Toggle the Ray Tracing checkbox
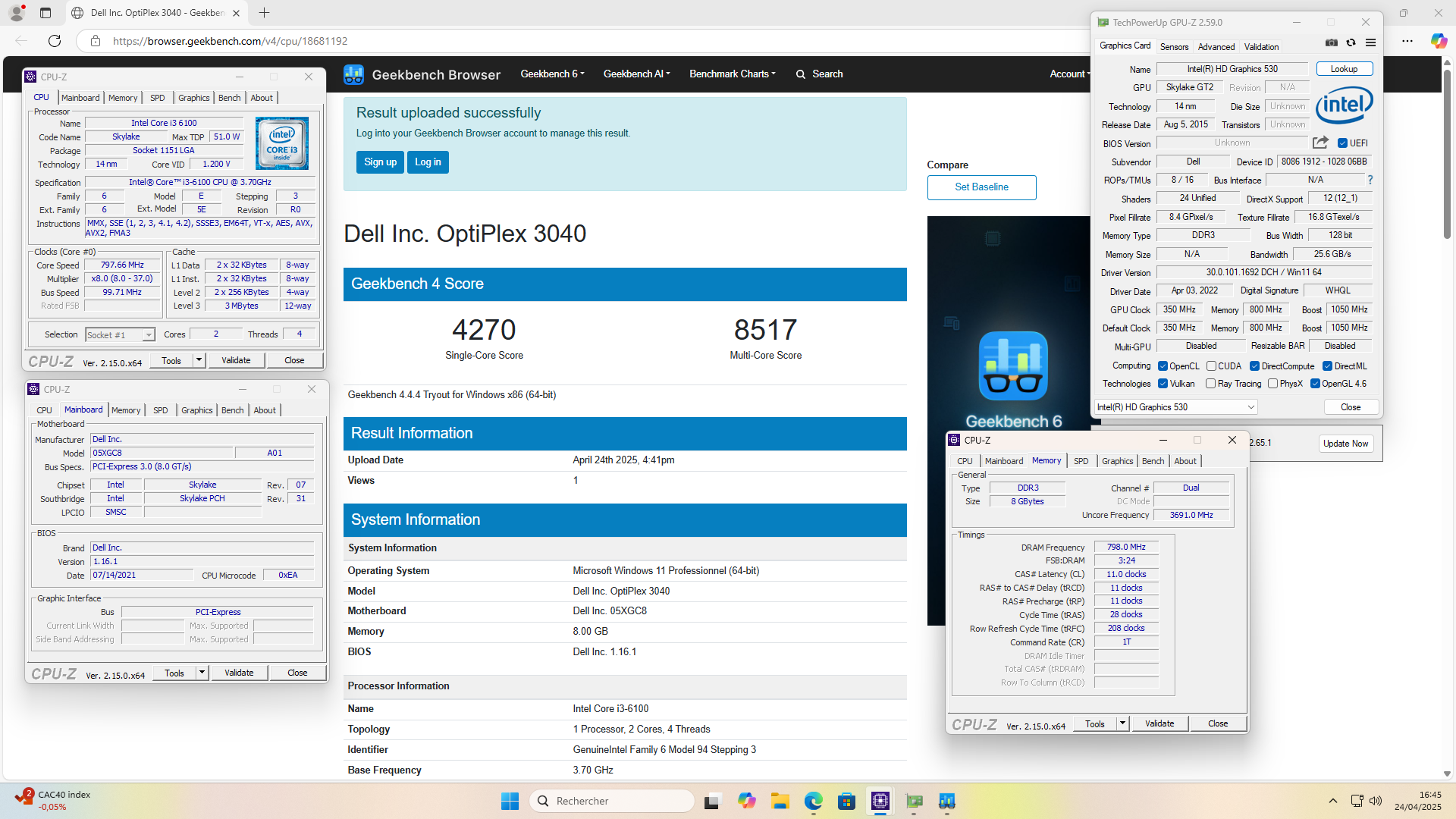This screenshot has height=819, width=1456. (x=1211, y=384)
